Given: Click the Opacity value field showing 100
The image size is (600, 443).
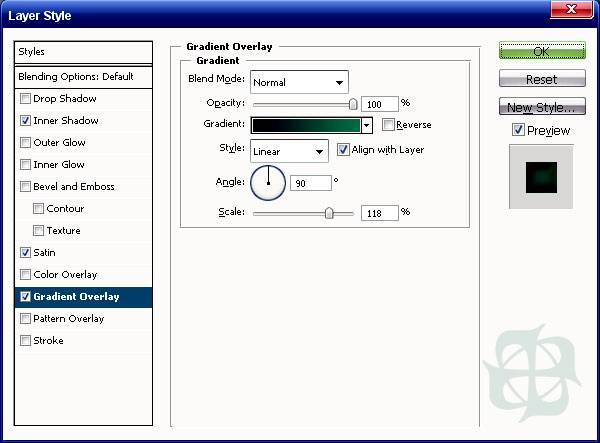Looking at the screenshot, I should pyautogui.click(x=380, y=104).
